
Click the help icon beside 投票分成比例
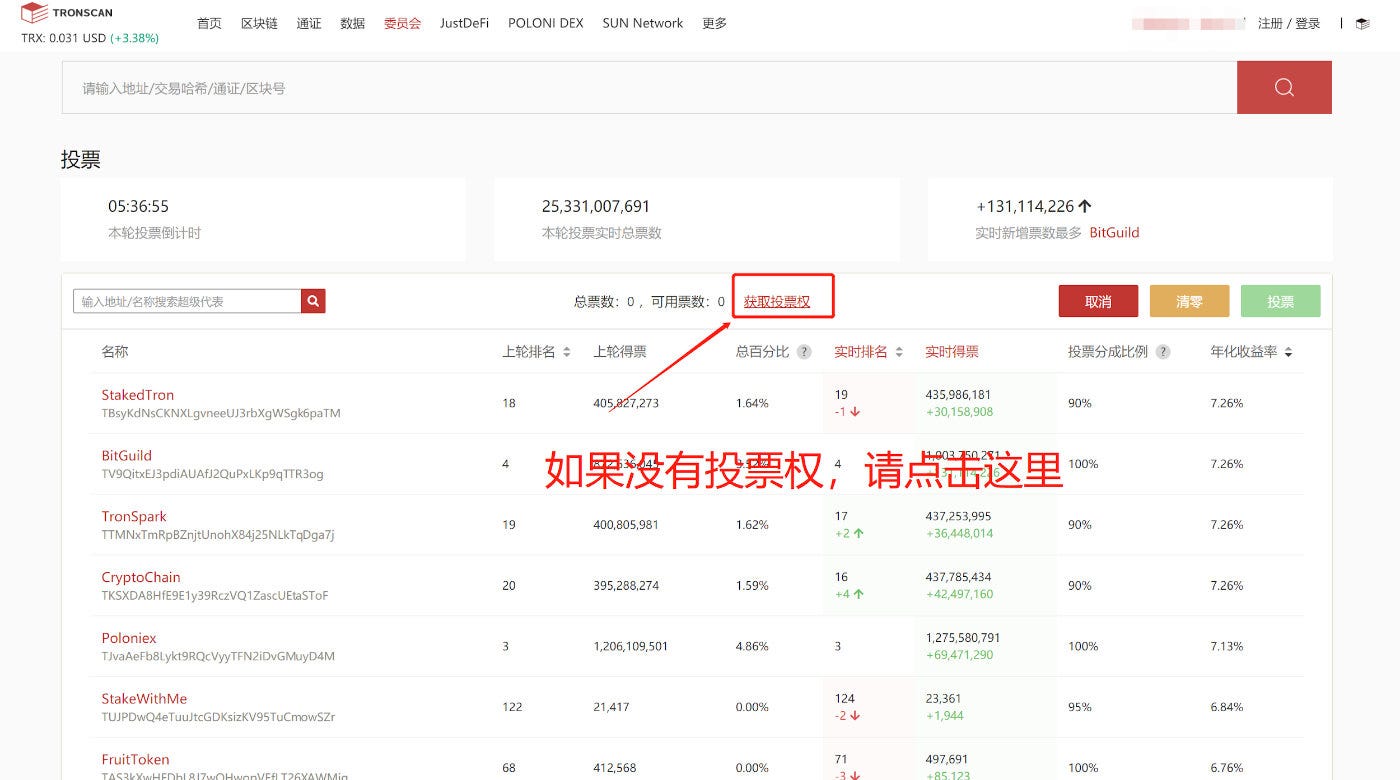pyautogui.click(x=1163, y=352)
